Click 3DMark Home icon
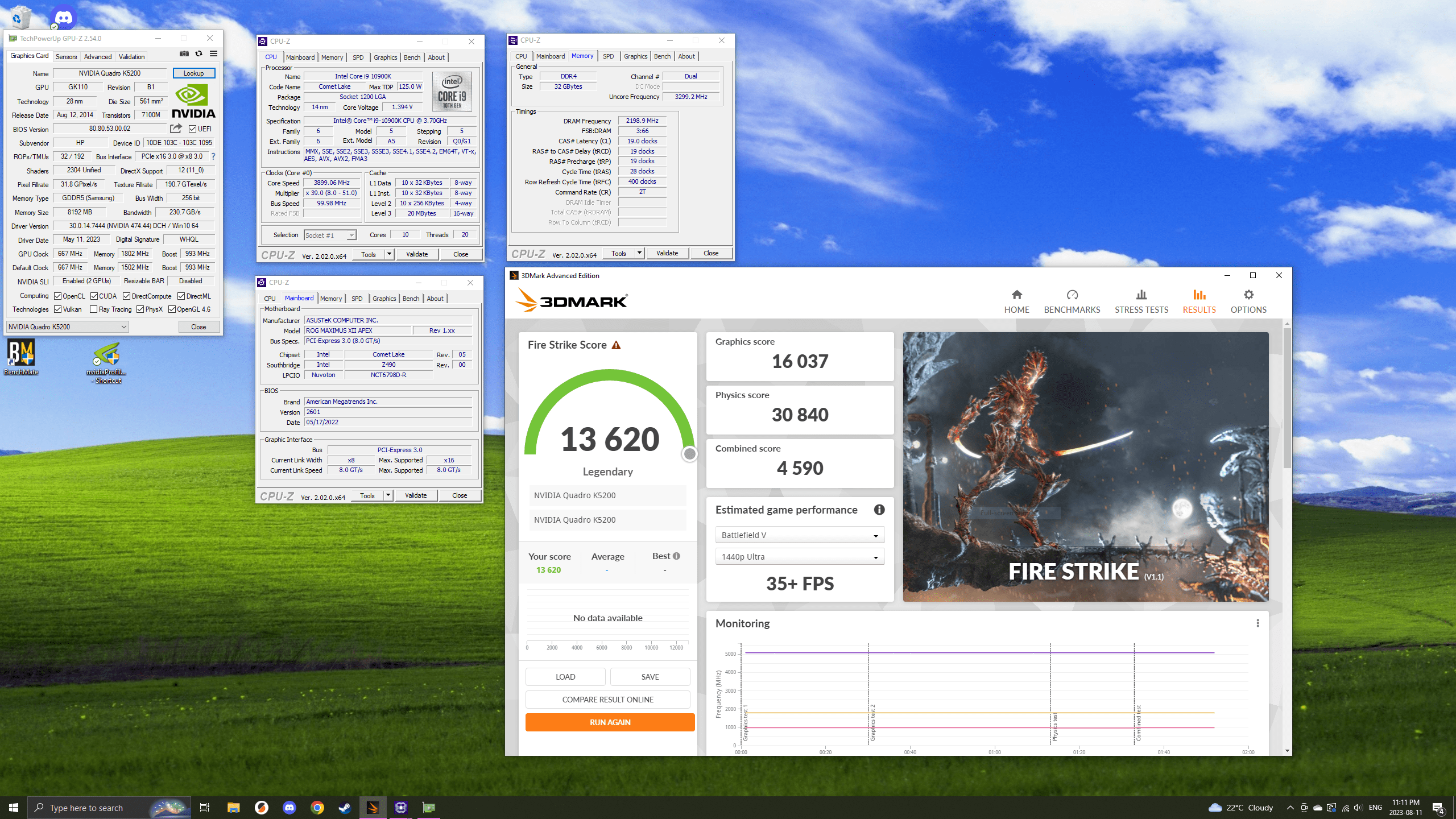Screen dimensions: 1456x819 pyautogui.click(x=1016, y=295)
